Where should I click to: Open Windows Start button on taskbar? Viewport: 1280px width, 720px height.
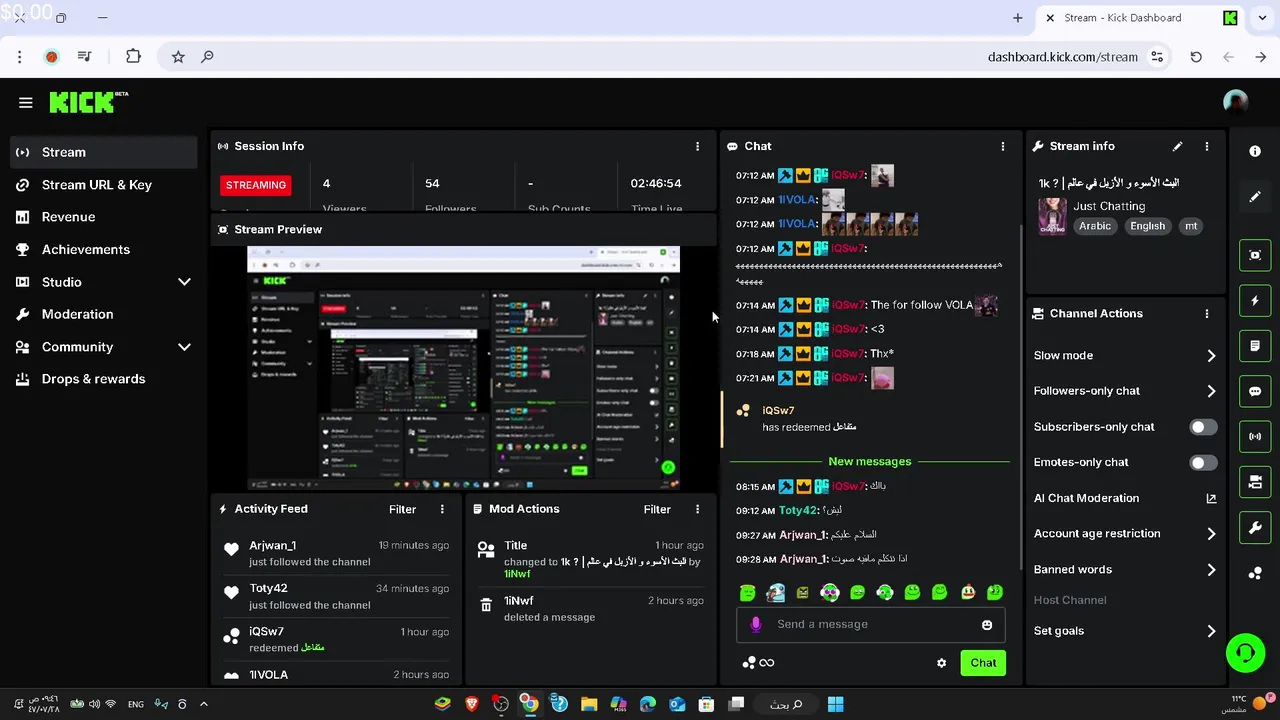click(x=835, y=704)
